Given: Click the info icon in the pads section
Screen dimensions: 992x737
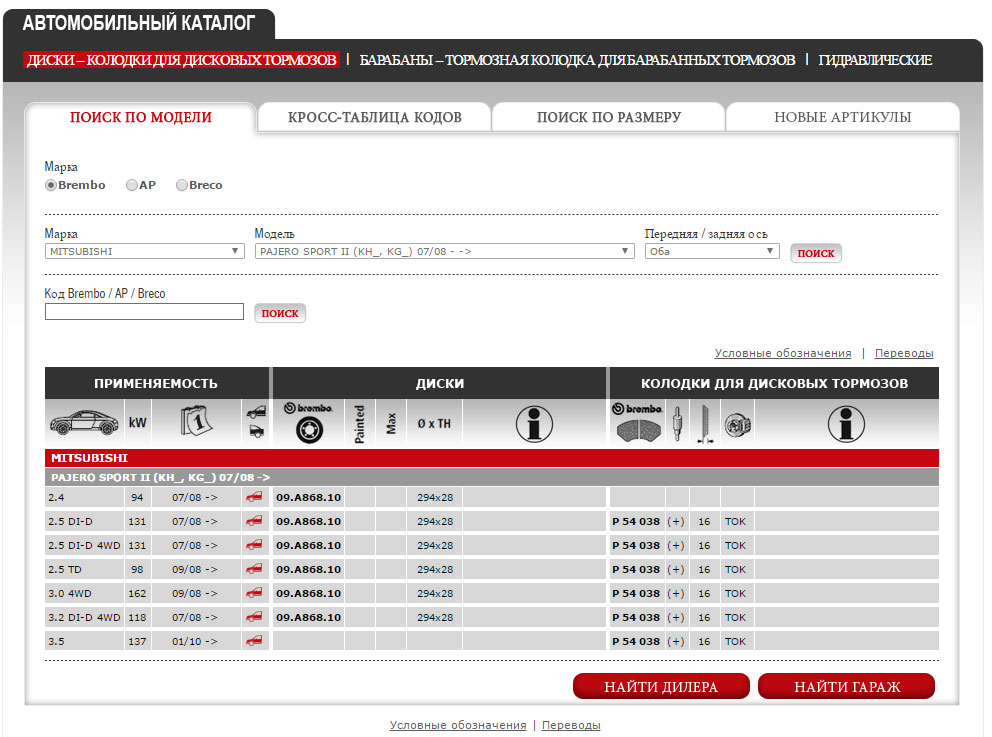Looking at the screenshot, I should pos(846,423).
